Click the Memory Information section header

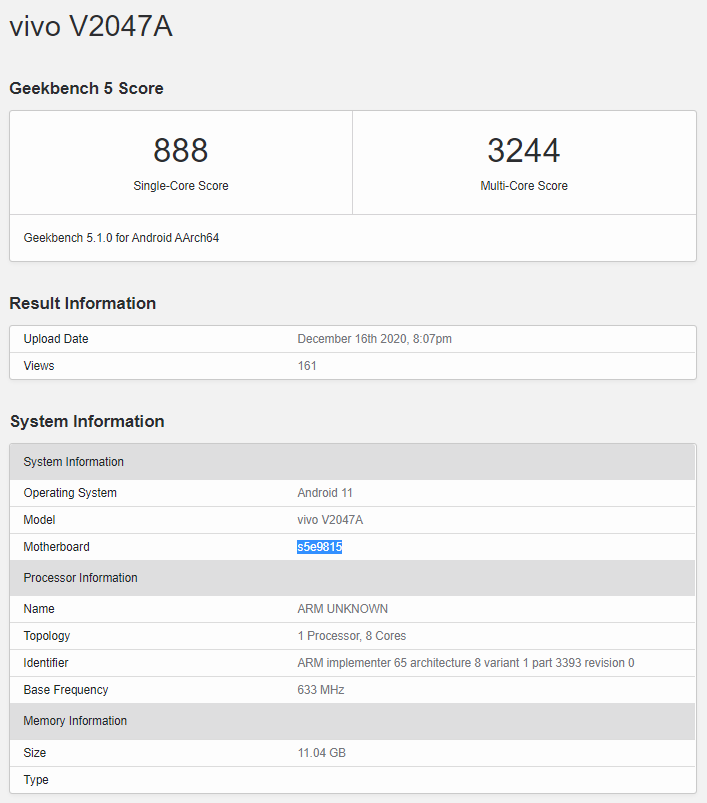click(75, 721)
